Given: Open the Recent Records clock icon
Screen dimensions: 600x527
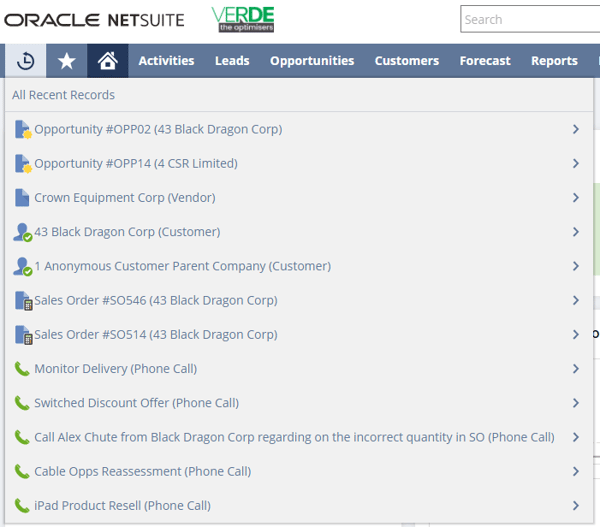Looking at the screenshot, I should point(25,61).
